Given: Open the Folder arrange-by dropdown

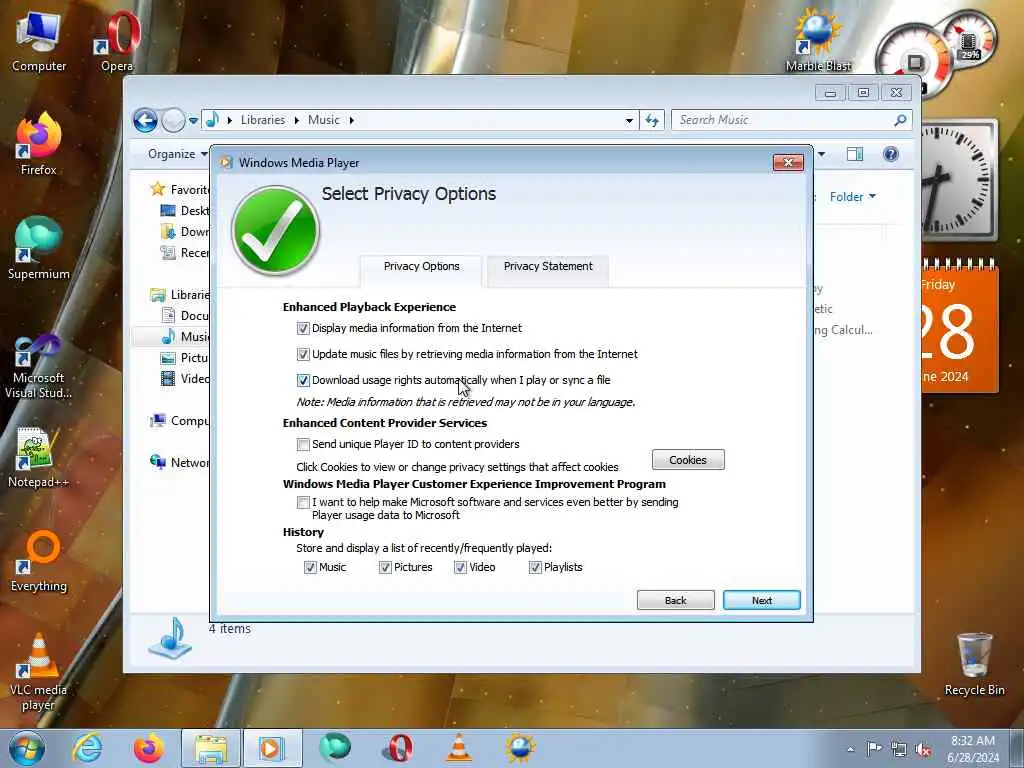Looking at the screenshot, I should coord(853,197).
